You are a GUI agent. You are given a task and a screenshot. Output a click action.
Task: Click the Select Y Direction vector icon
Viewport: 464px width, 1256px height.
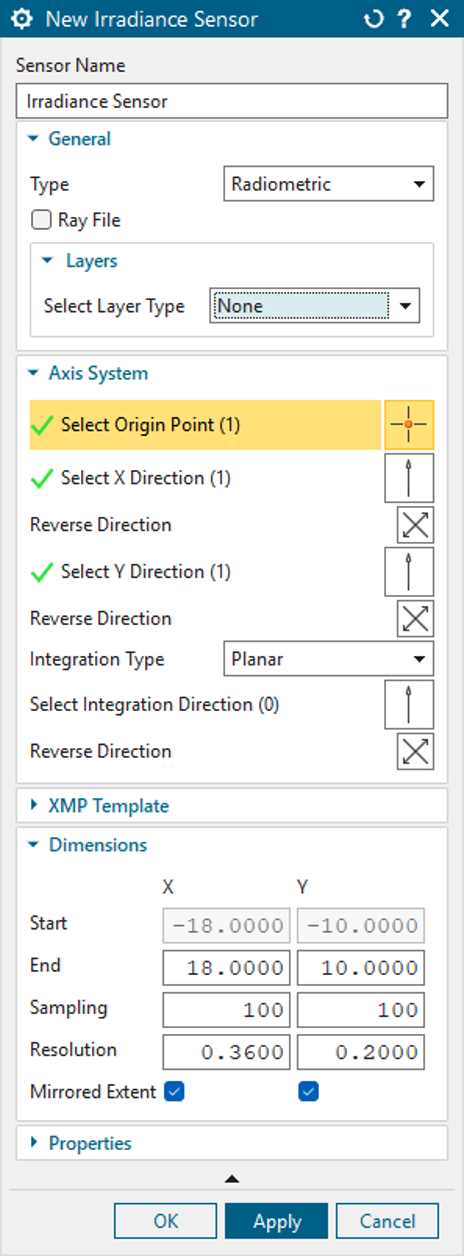coord(409,572)
